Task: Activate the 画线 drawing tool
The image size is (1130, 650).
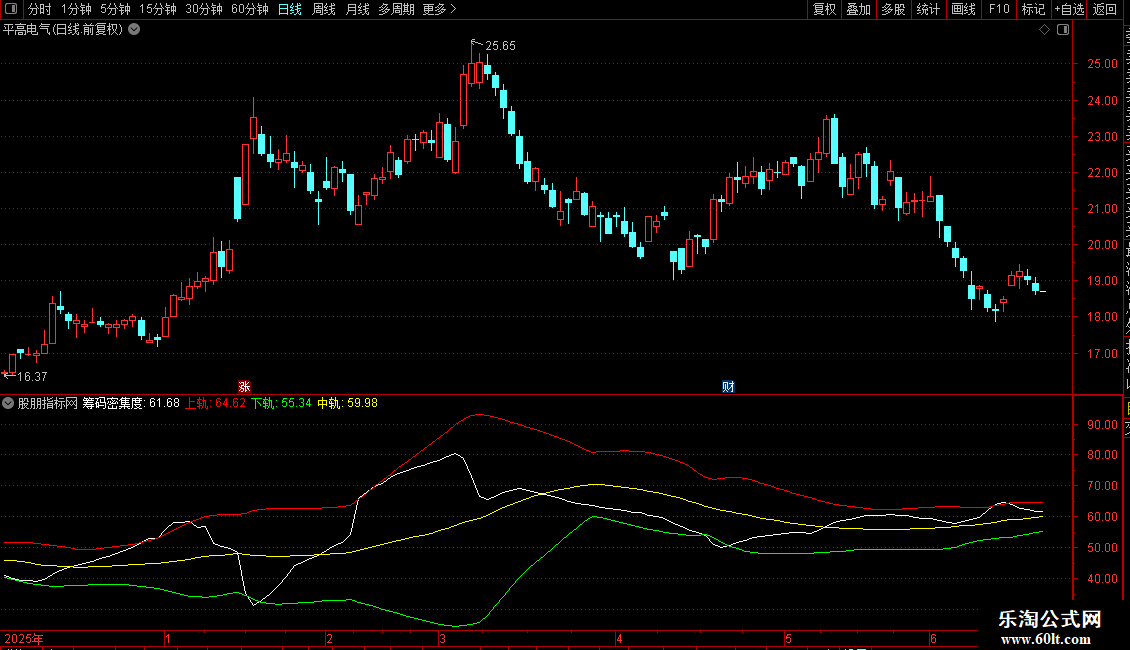Action: [964, 9]
